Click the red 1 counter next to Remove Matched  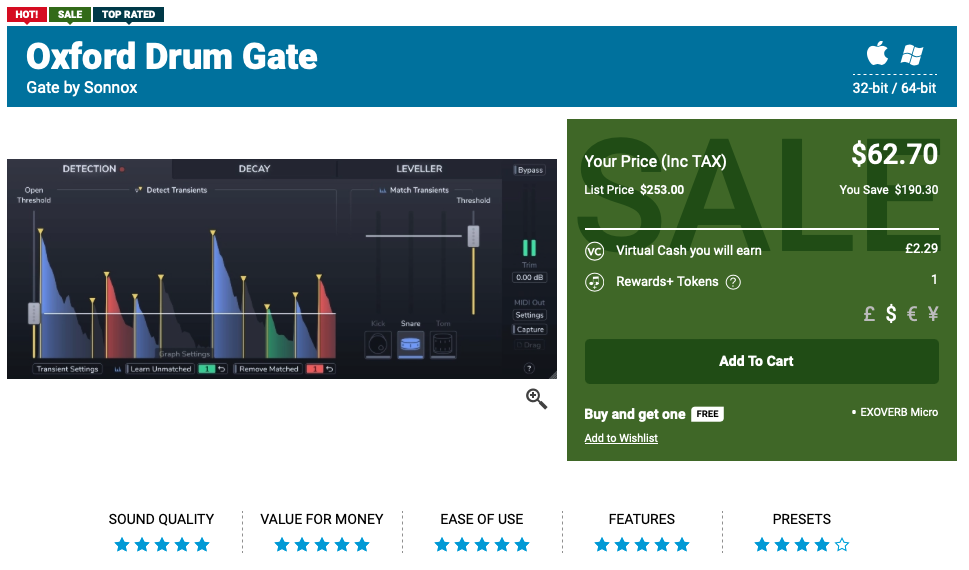[x=315, y=369]
